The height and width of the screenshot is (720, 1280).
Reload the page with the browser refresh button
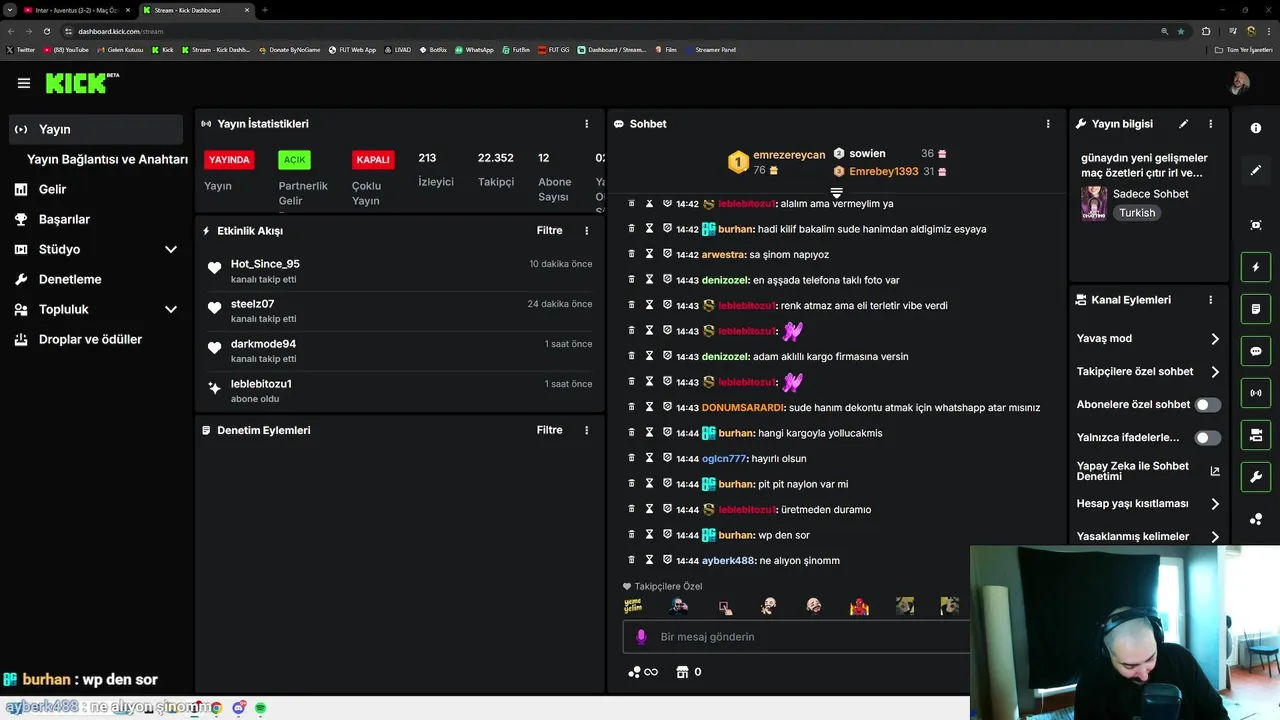click(x=46, y=31)
